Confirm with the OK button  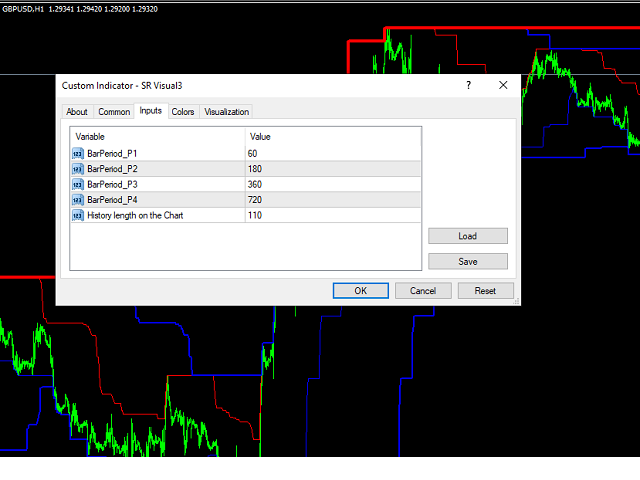(360, 291)
